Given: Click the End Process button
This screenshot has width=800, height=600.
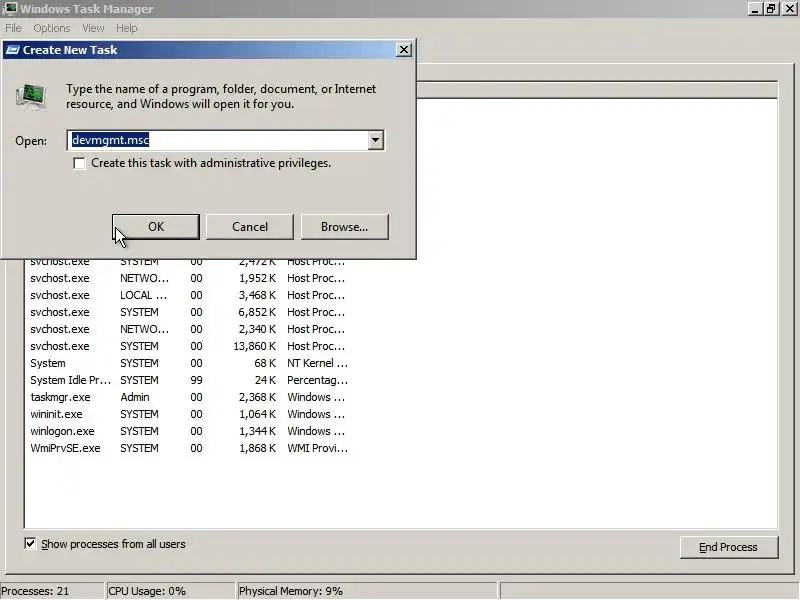Looking at the screenshot, I should pyautogui.click(x=729, y=547).
